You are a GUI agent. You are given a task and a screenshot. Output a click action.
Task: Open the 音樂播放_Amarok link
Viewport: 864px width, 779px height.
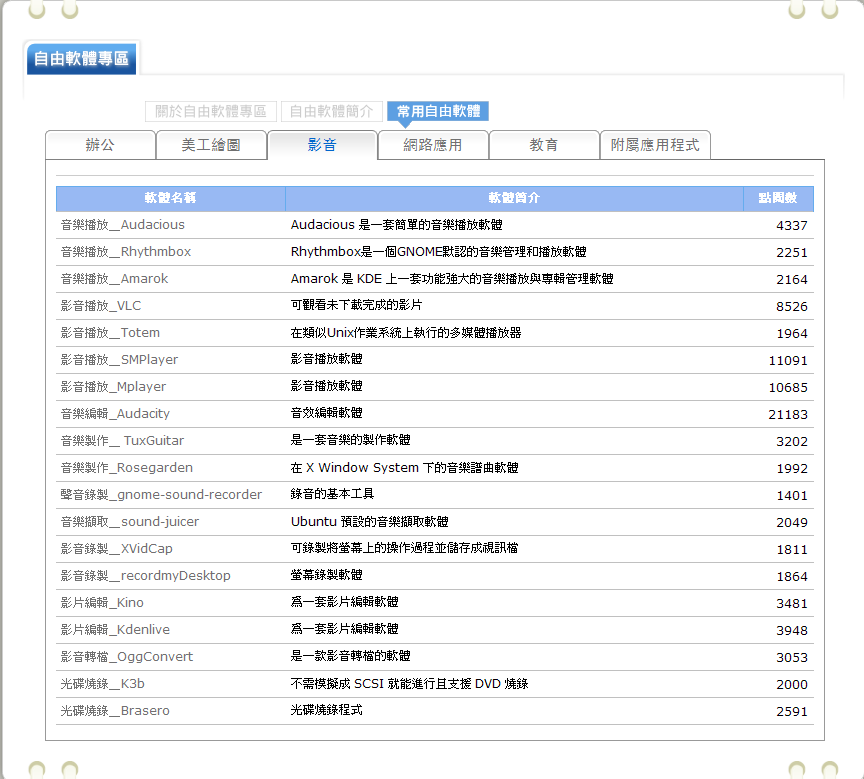[114, 279]
